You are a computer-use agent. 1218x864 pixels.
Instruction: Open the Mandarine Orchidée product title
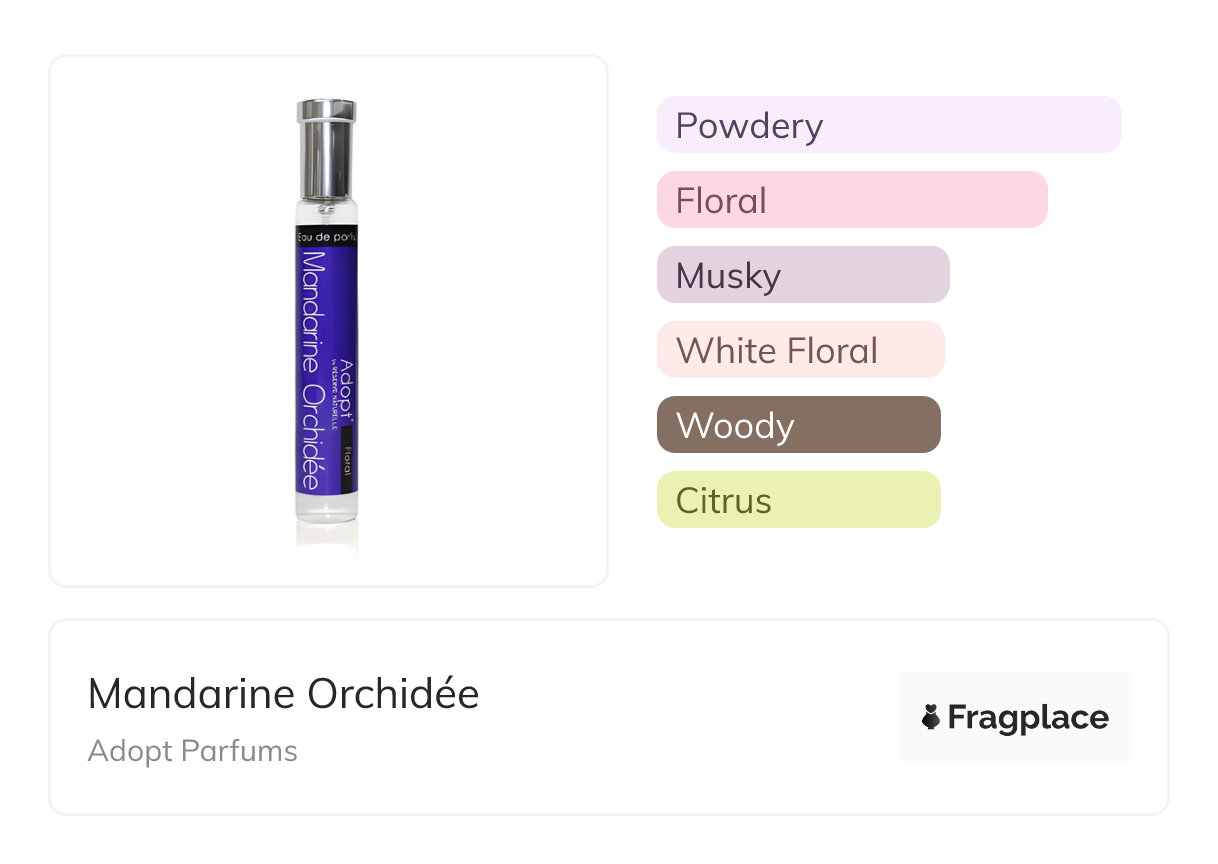[x=283, y=694]
